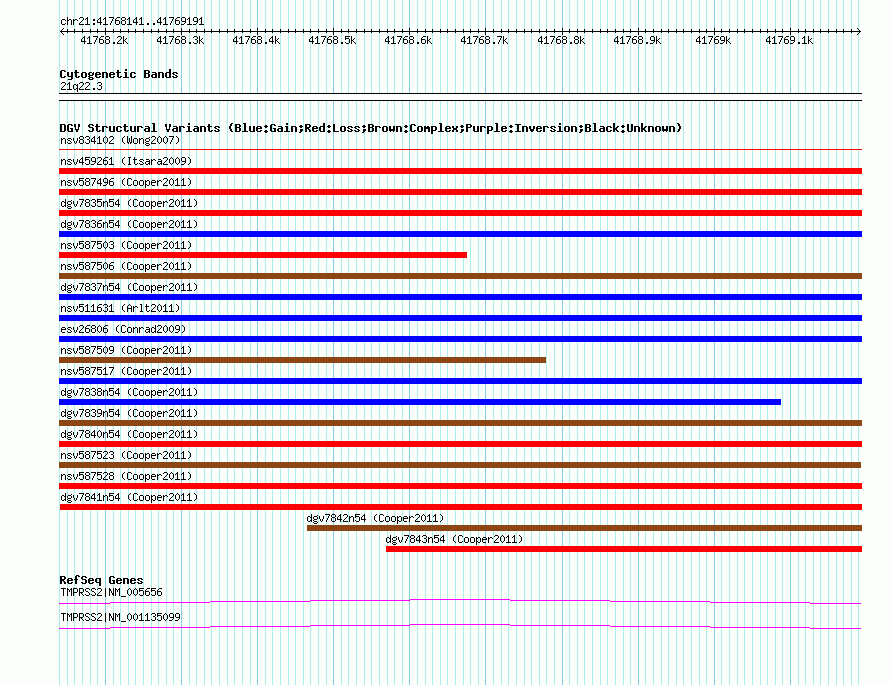The image size is (890, 685).
Task: Click the blue bar of dgv7838n54
Action: coord(420,402)
